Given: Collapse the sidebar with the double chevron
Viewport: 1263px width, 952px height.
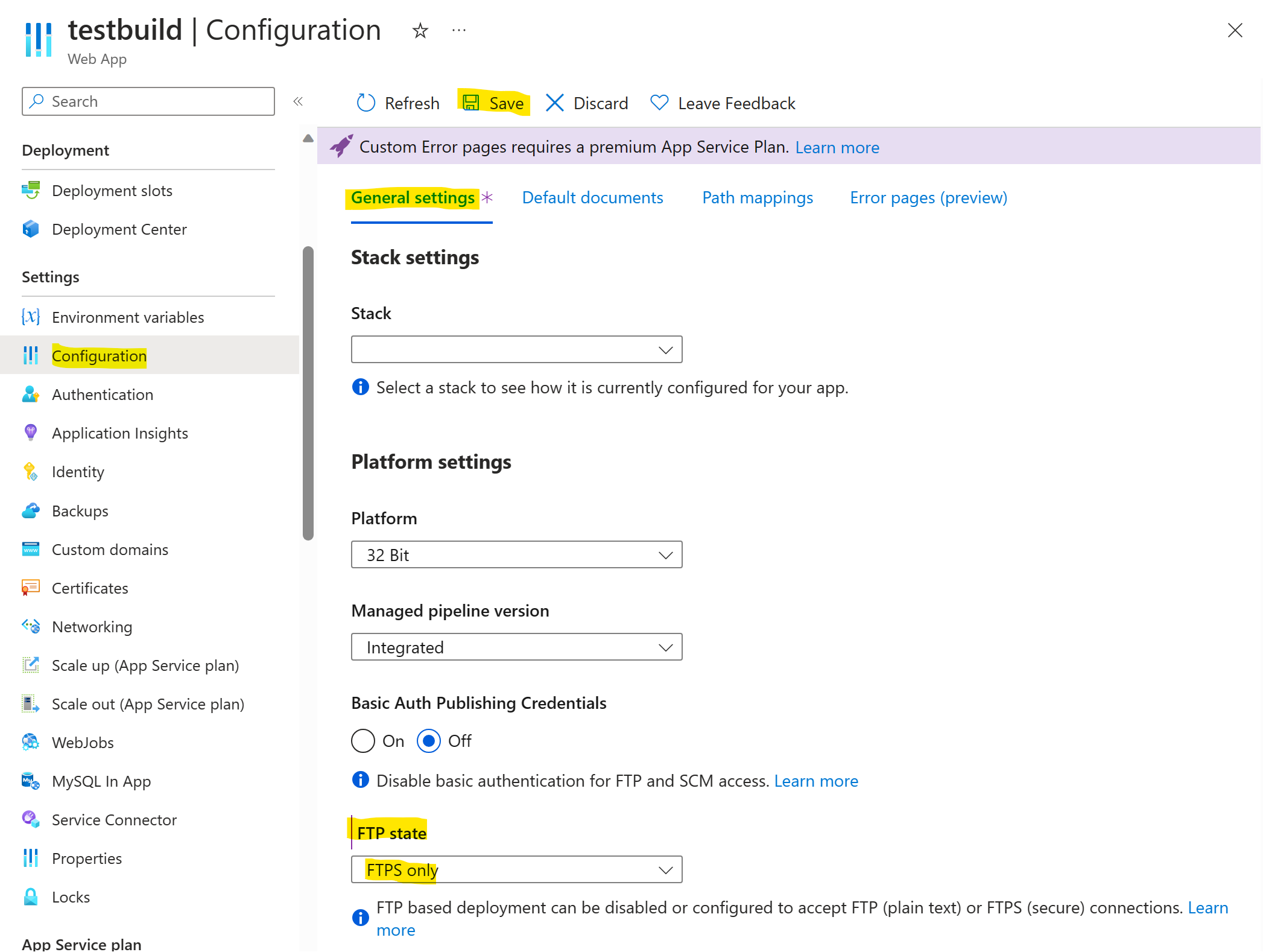Looking at the screenshot, I should click(x=298, y=101).
